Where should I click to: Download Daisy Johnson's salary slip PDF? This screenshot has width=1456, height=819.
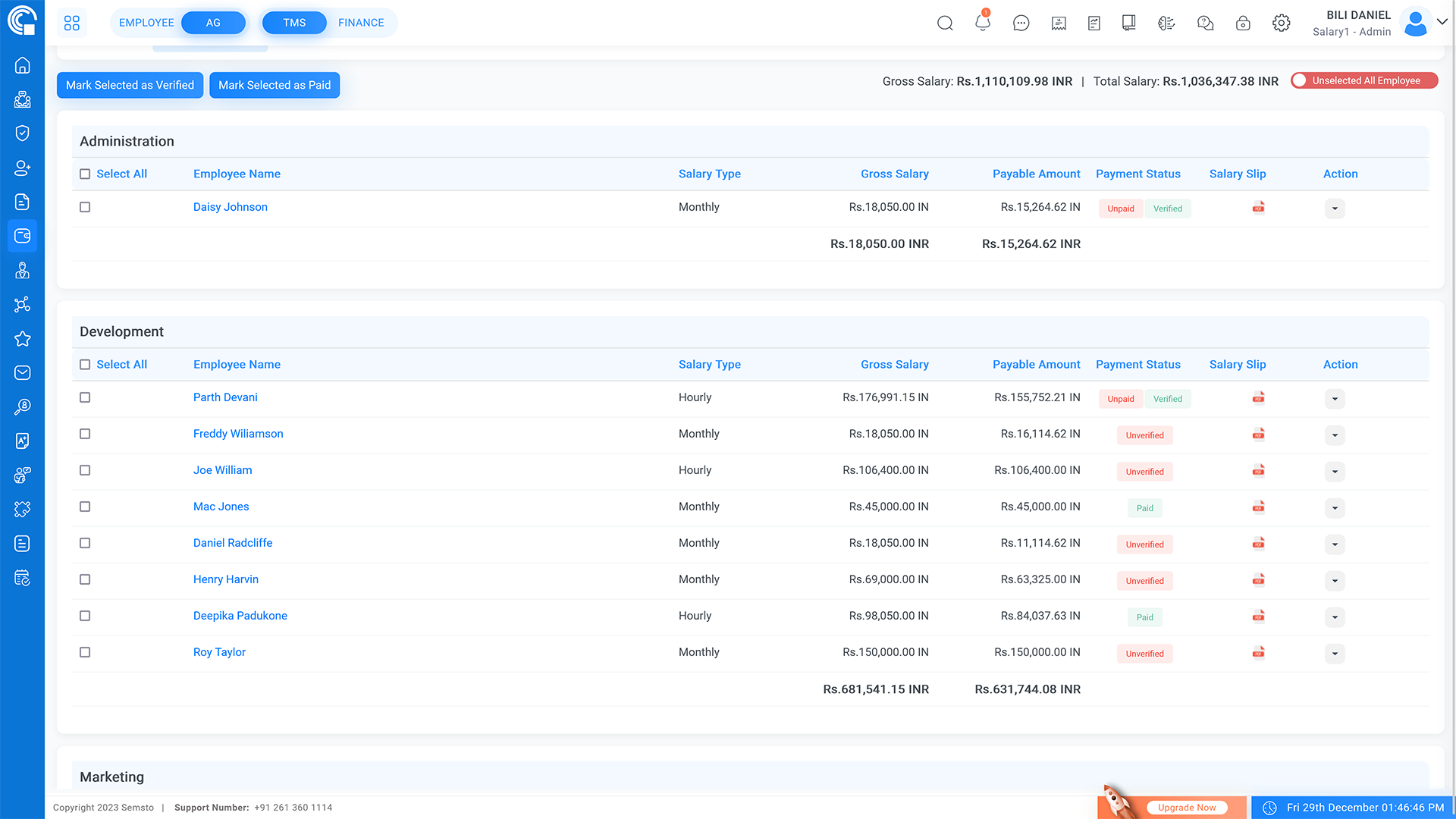coord(1258,208)
